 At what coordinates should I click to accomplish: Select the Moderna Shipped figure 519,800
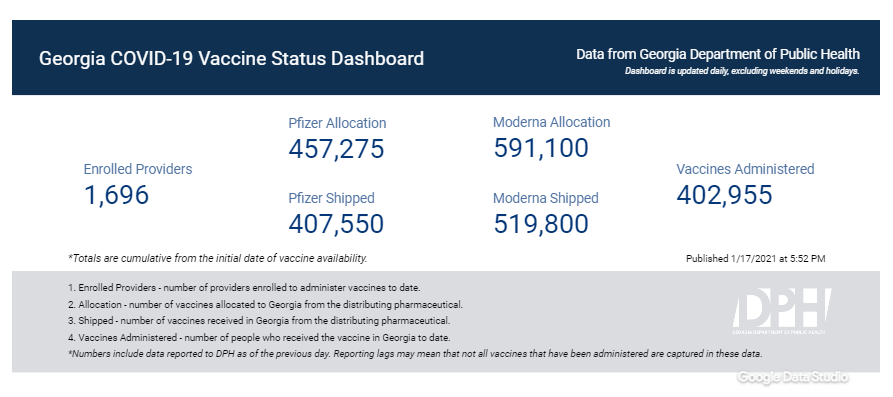pos(540,224)
